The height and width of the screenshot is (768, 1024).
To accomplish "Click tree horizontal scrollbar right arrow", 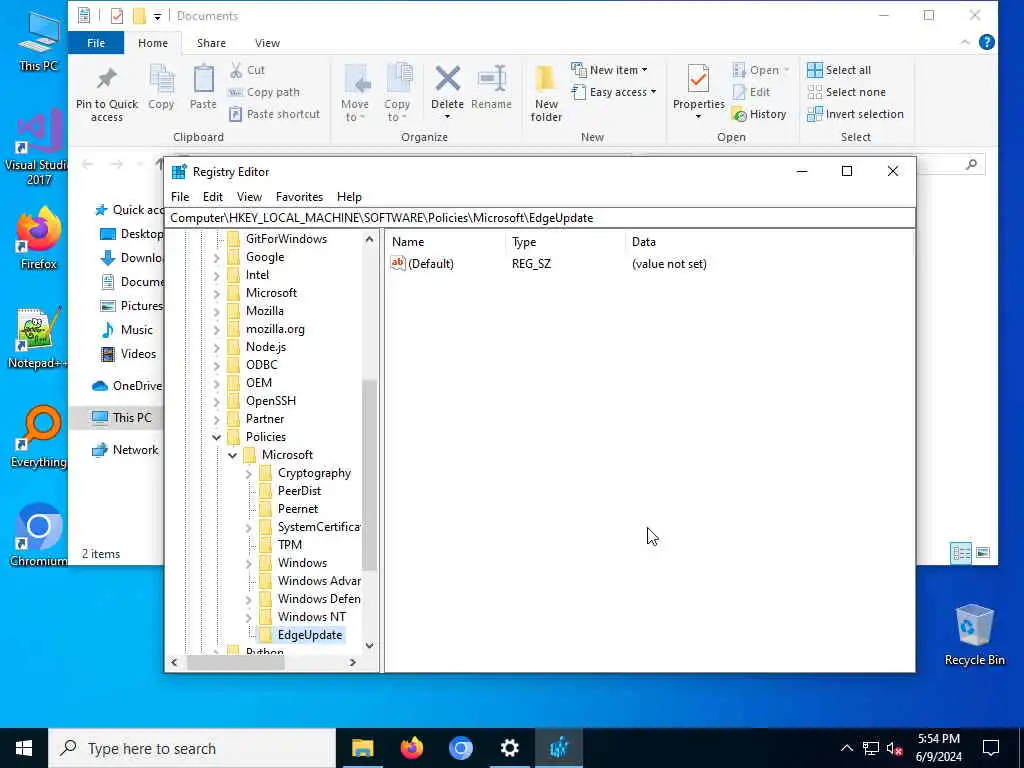I will click(353, 662).
